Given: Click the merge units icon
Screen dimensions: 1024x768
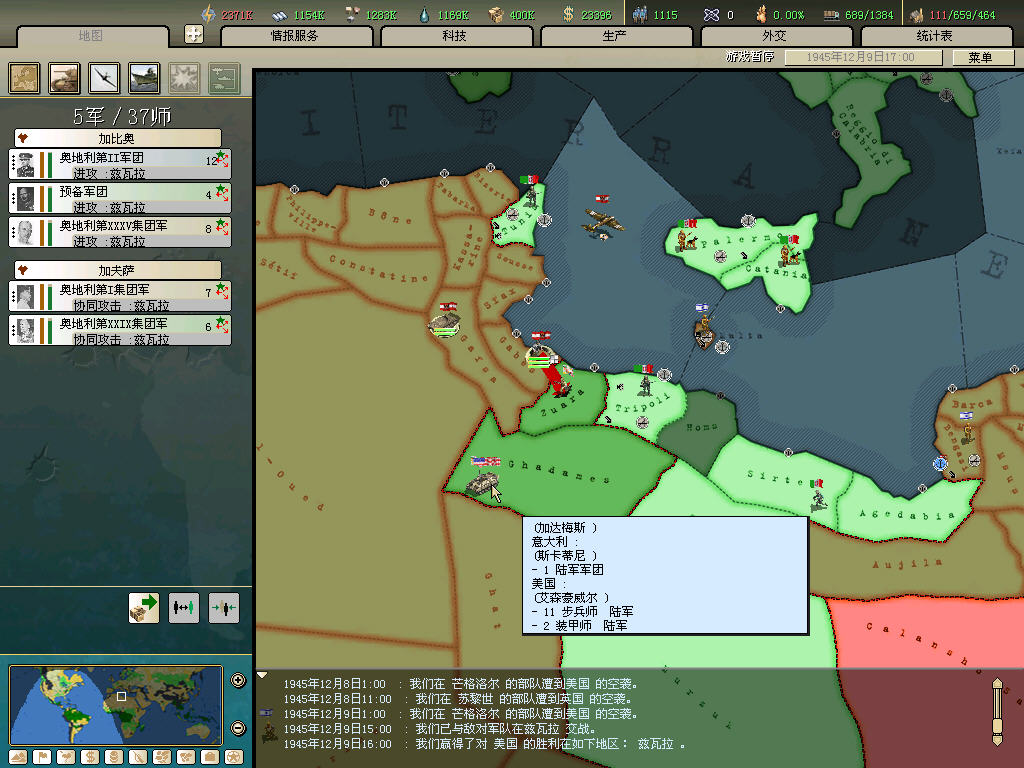Looking at the screenshot, I should coord(224,607).
